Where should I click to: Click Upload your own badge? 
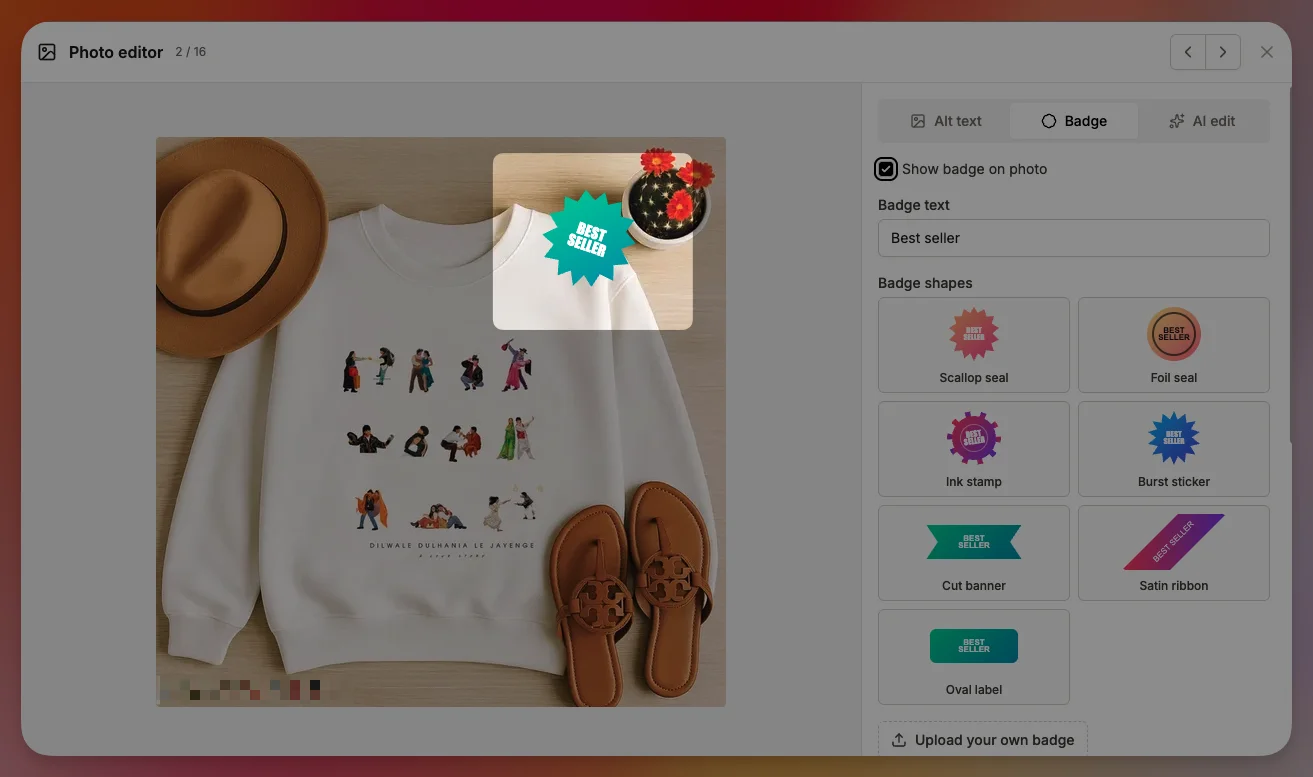pos(983,740)
